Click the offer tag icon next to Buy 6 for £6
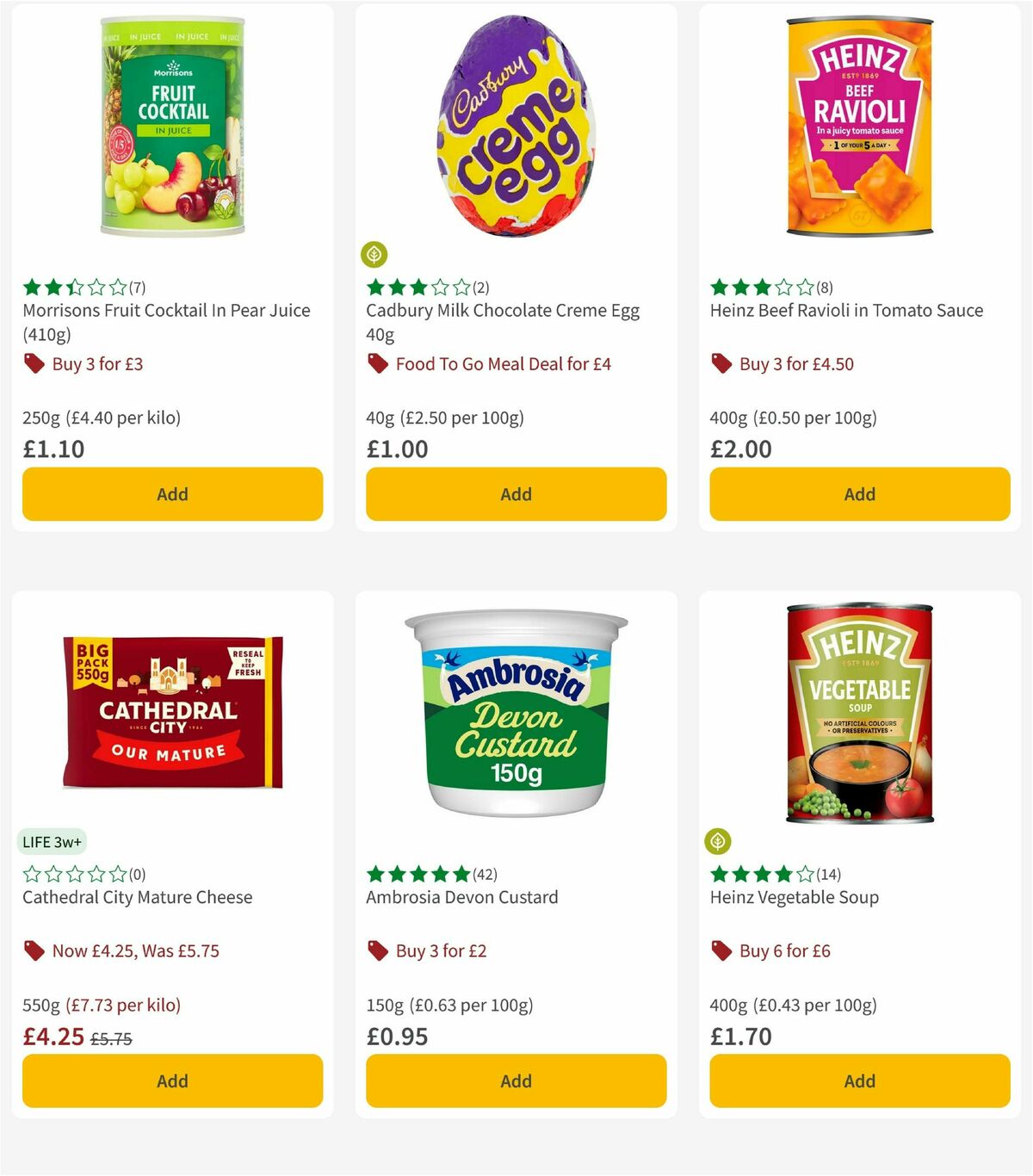Screen dimensions: 1033x1176 [721, 951]
